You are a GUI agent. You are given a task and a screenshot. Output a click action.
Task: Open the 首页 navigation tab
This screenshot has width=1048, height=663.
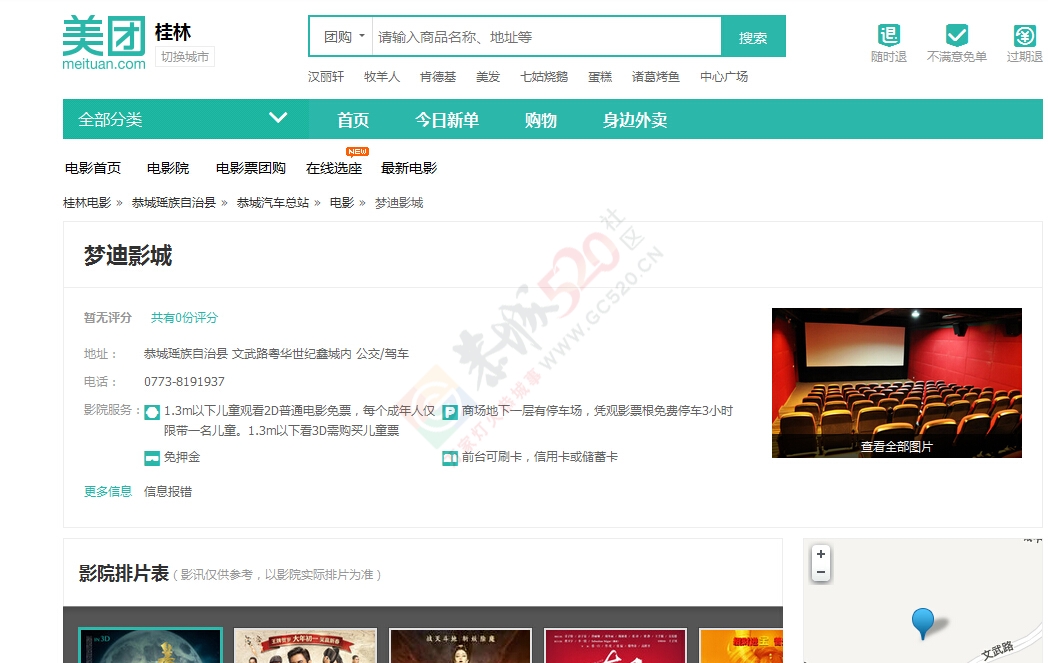[x=353, y=120]
